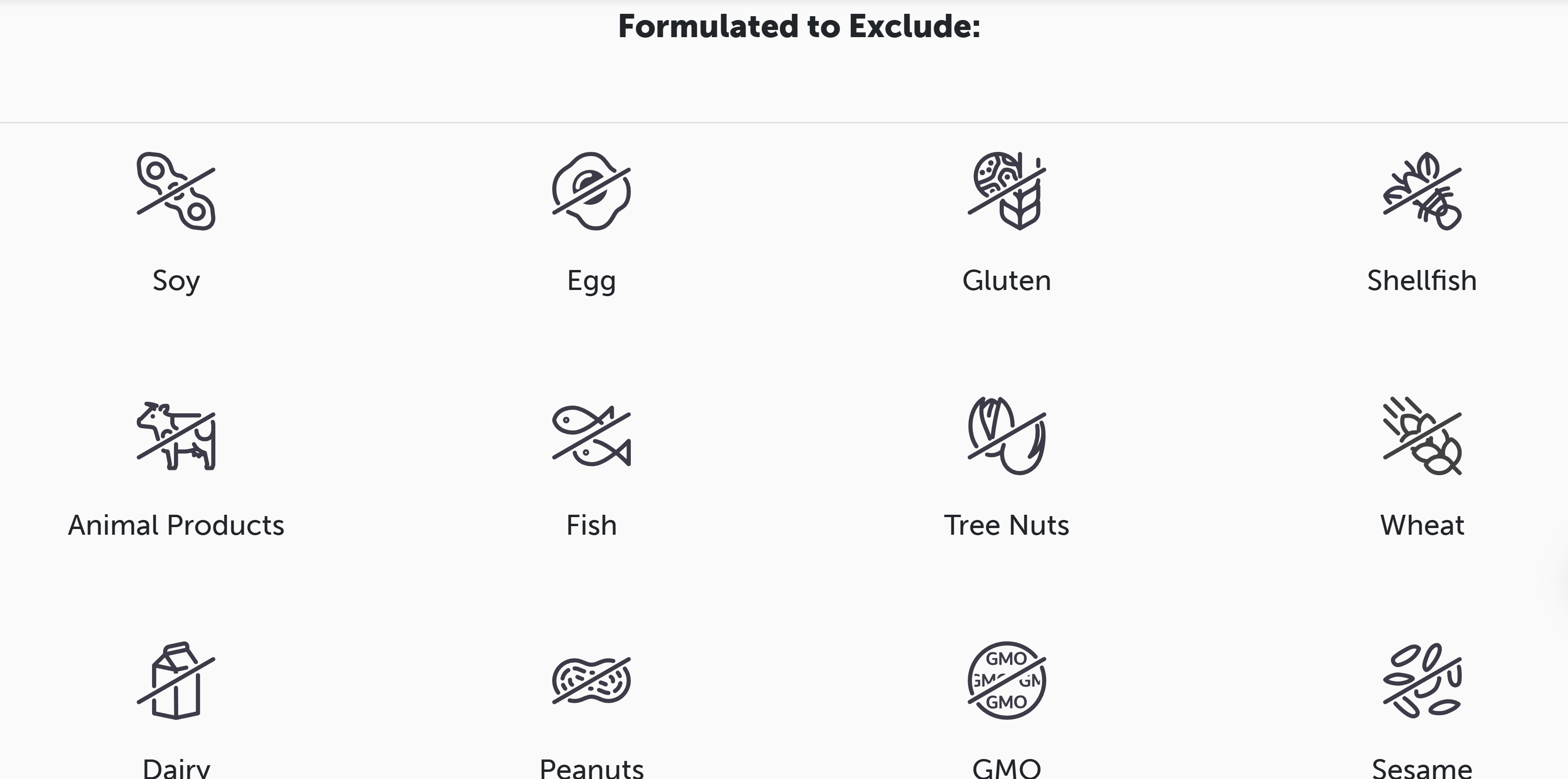Click the crossed-out wheat stalk icon
The height and width of the screenshot is (779, 1568).
1422,436
